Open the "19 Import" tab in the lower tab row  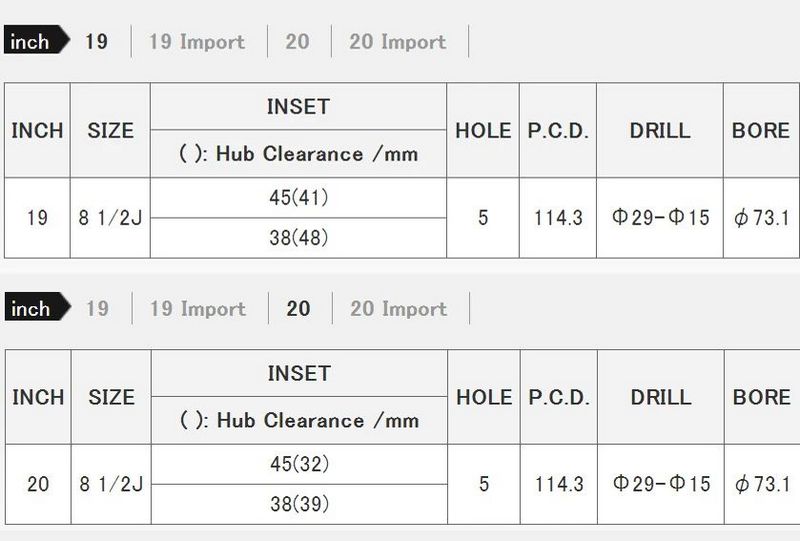[x=197, y=308]
